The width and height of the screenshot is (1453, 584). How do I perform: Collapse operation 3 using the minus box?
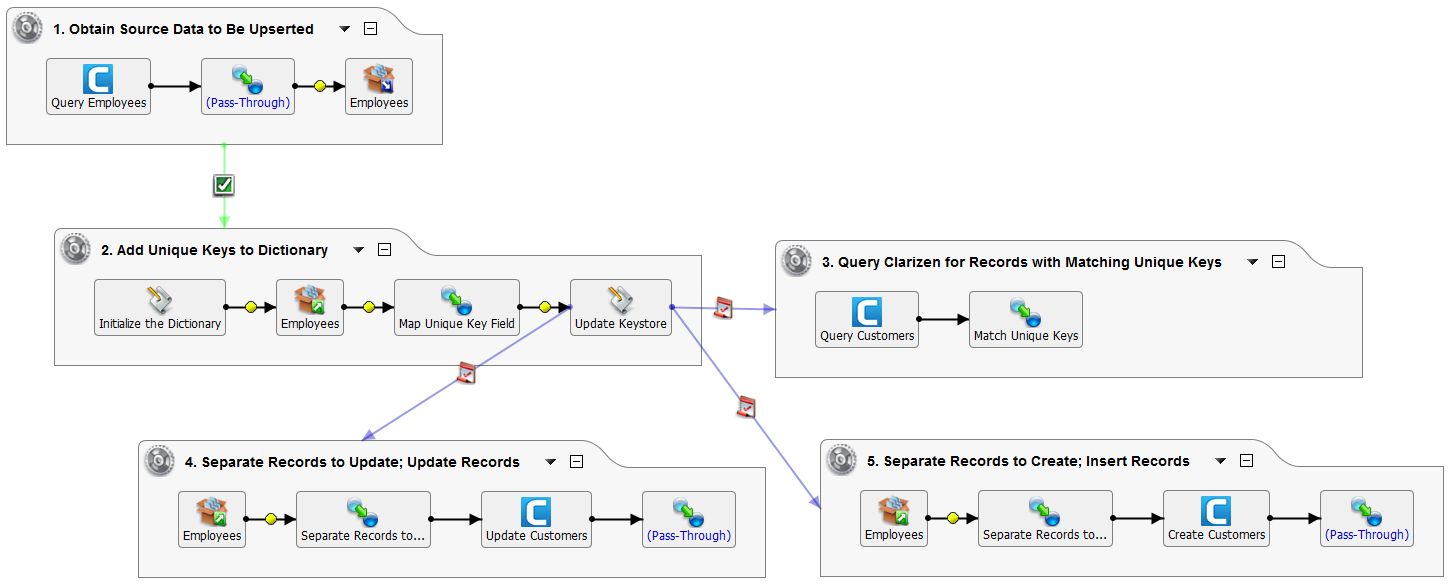(1278, 262)
